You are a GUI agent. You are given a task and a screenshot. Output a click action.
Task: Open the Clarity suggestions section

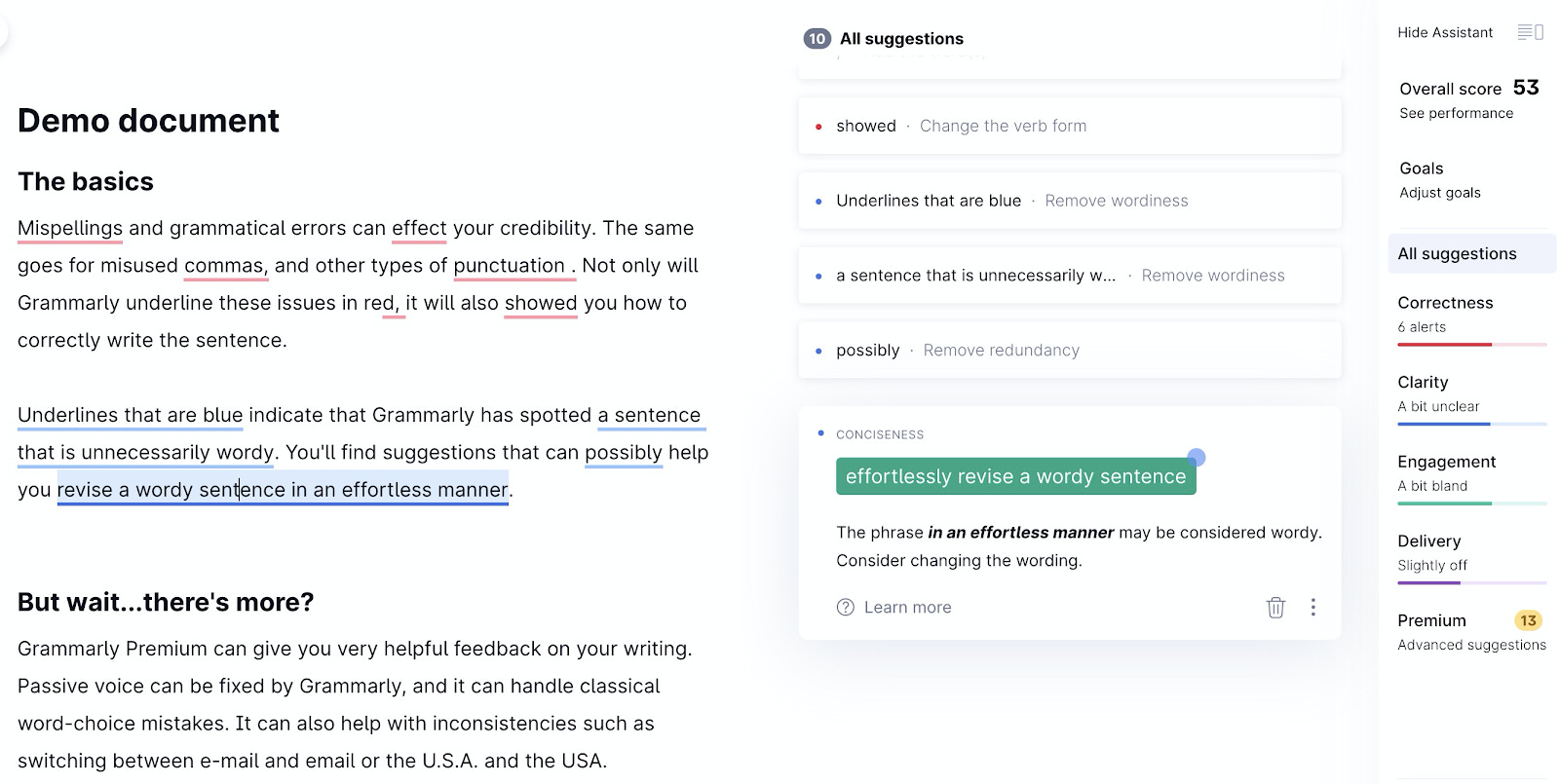pos(1423,382)
